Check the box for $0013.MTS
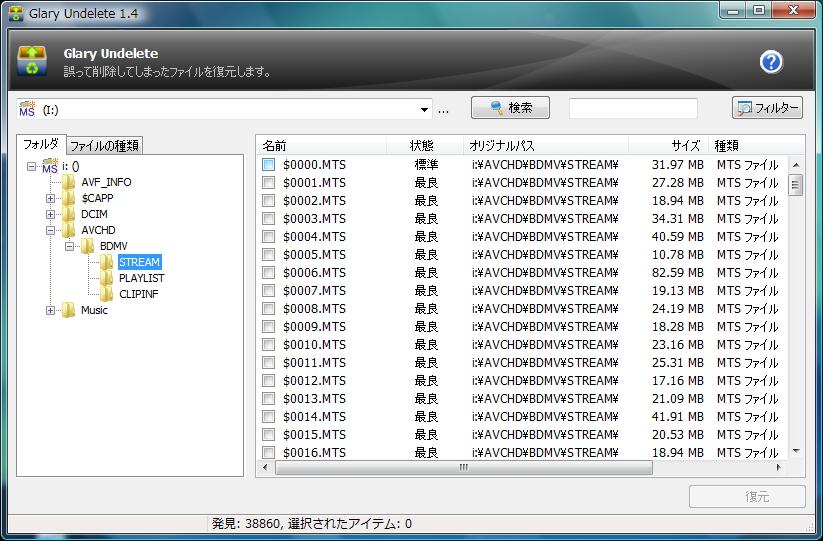Viewport: 823px width, 541px height. tap(268, 398)
